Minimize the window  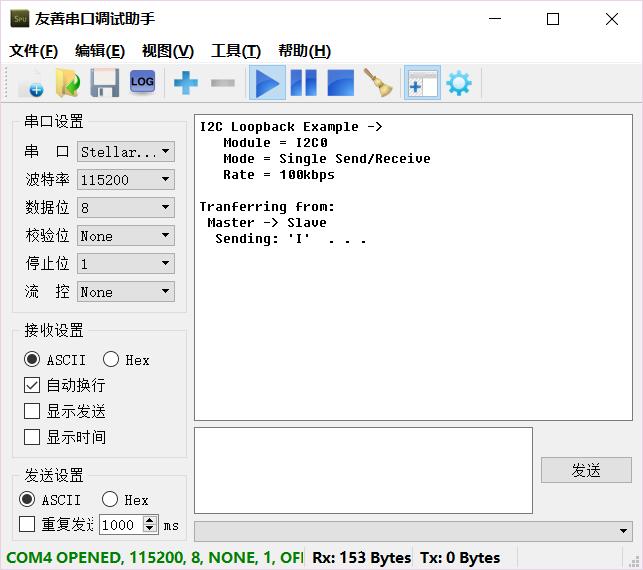pyautogui.click(x=495, y=19)
